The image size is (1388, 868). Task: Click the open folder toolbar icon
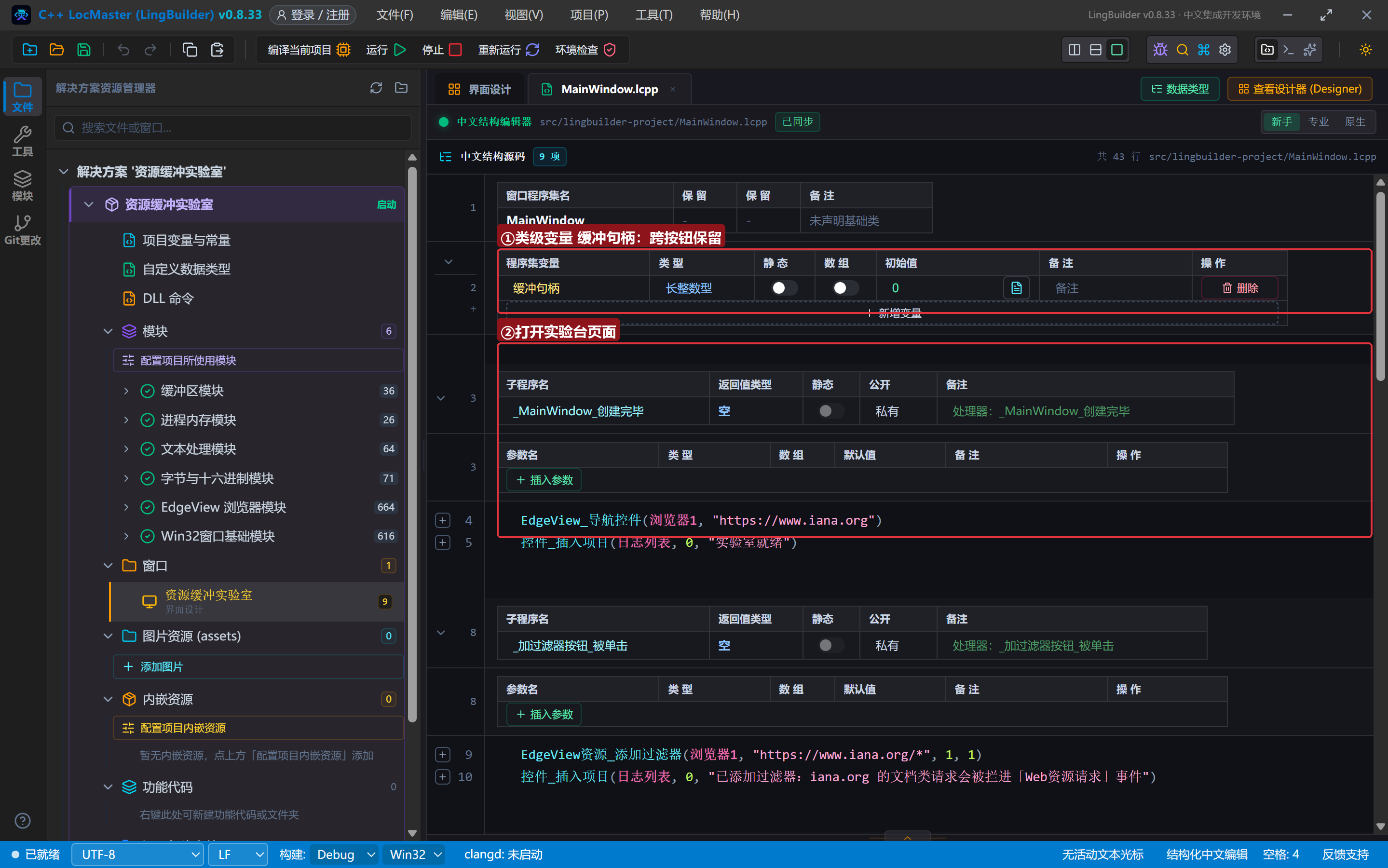(57, 50)
